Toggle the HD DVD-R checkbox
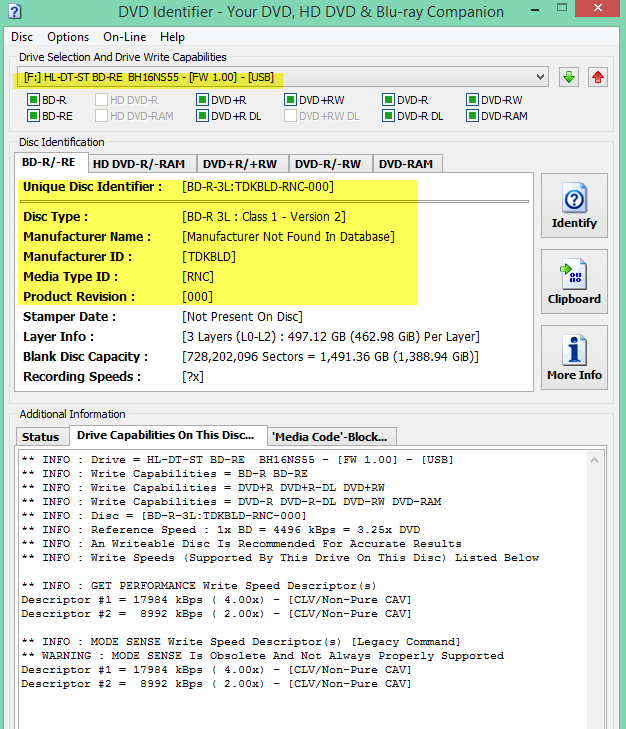Viewport: 626px width, 729px height. coord(101,100)
